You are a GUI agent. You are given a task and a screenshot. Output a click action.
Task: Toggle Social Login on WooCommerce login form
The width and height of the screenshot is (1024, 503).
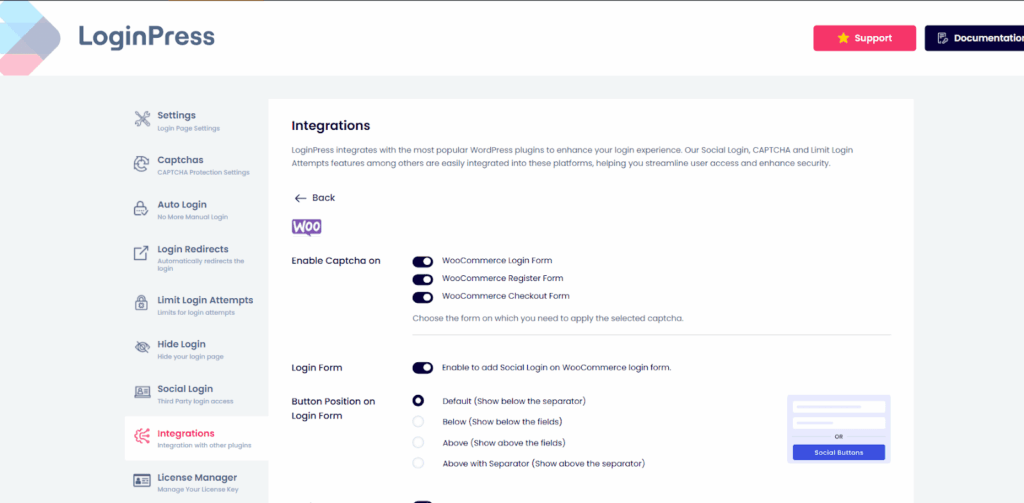[x=423, y=368]
